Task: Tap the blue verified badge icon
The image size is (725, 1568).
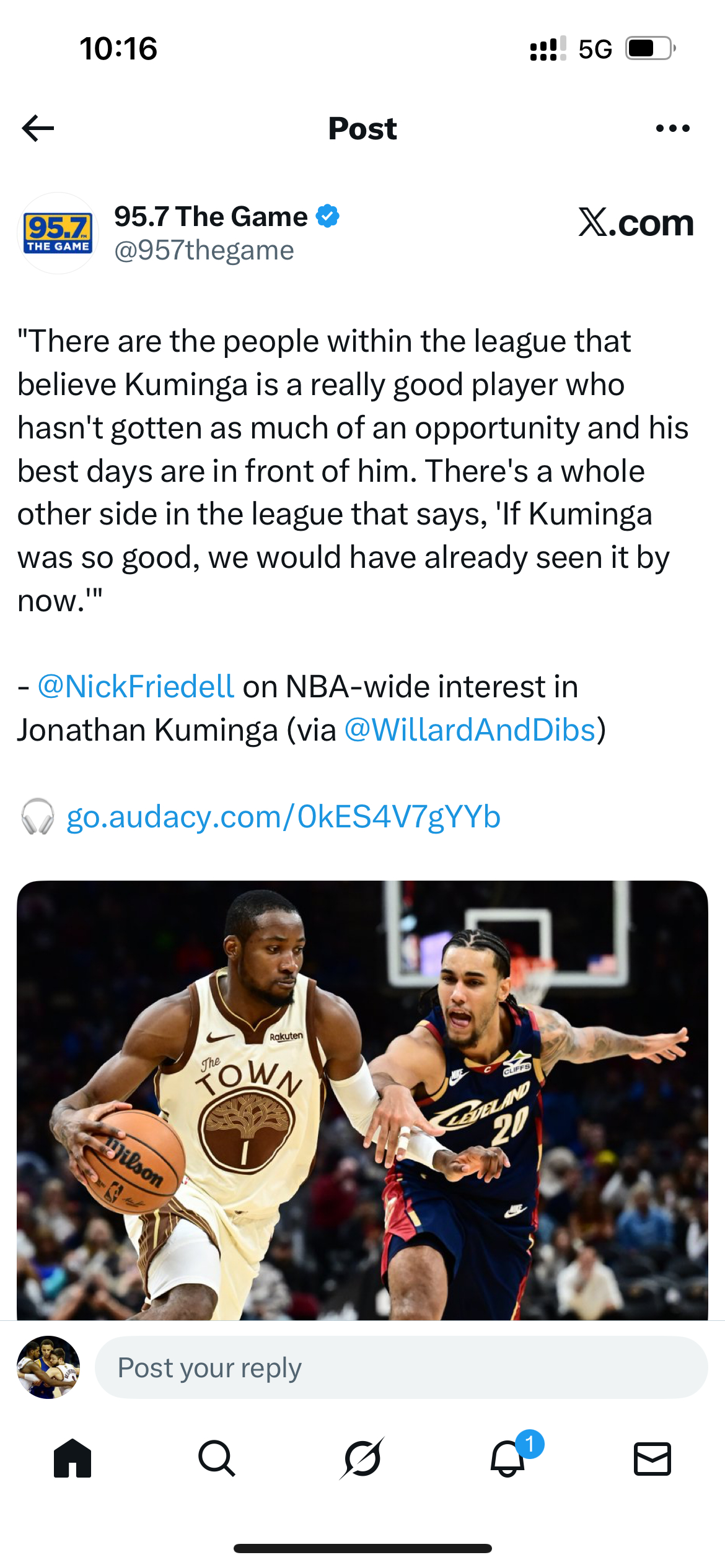Action: pos(328,216)
